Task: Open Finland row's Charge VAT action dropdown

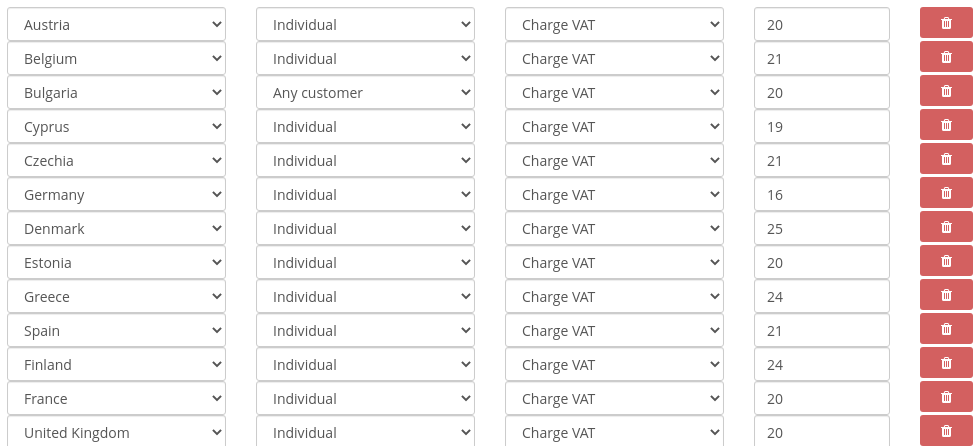Action: 614,365
